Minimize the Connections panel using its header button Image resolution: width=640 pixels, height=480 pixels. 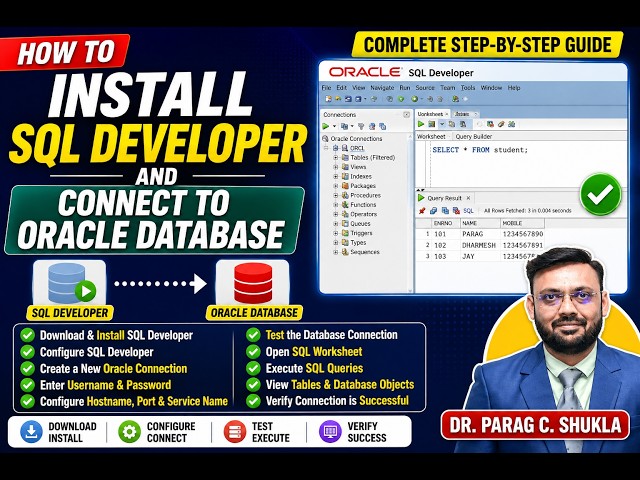(406, 115)
